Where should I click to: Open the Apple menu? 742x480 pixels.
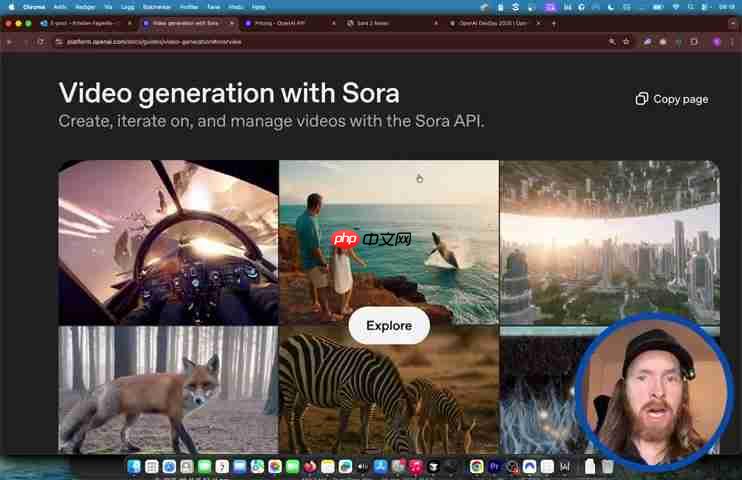[12, 7]
